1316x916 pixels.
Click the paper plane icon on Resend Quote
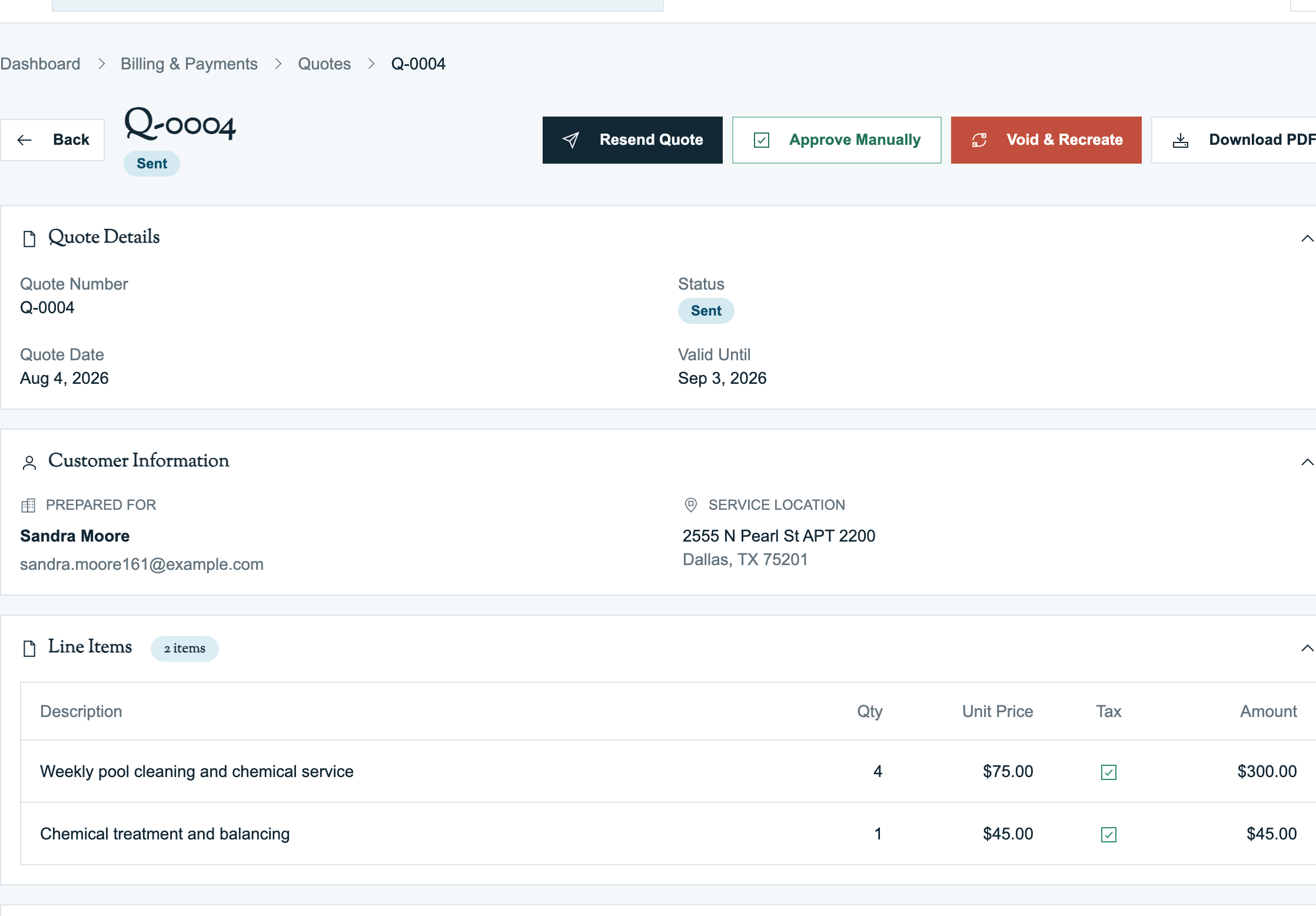coord(570,140)
